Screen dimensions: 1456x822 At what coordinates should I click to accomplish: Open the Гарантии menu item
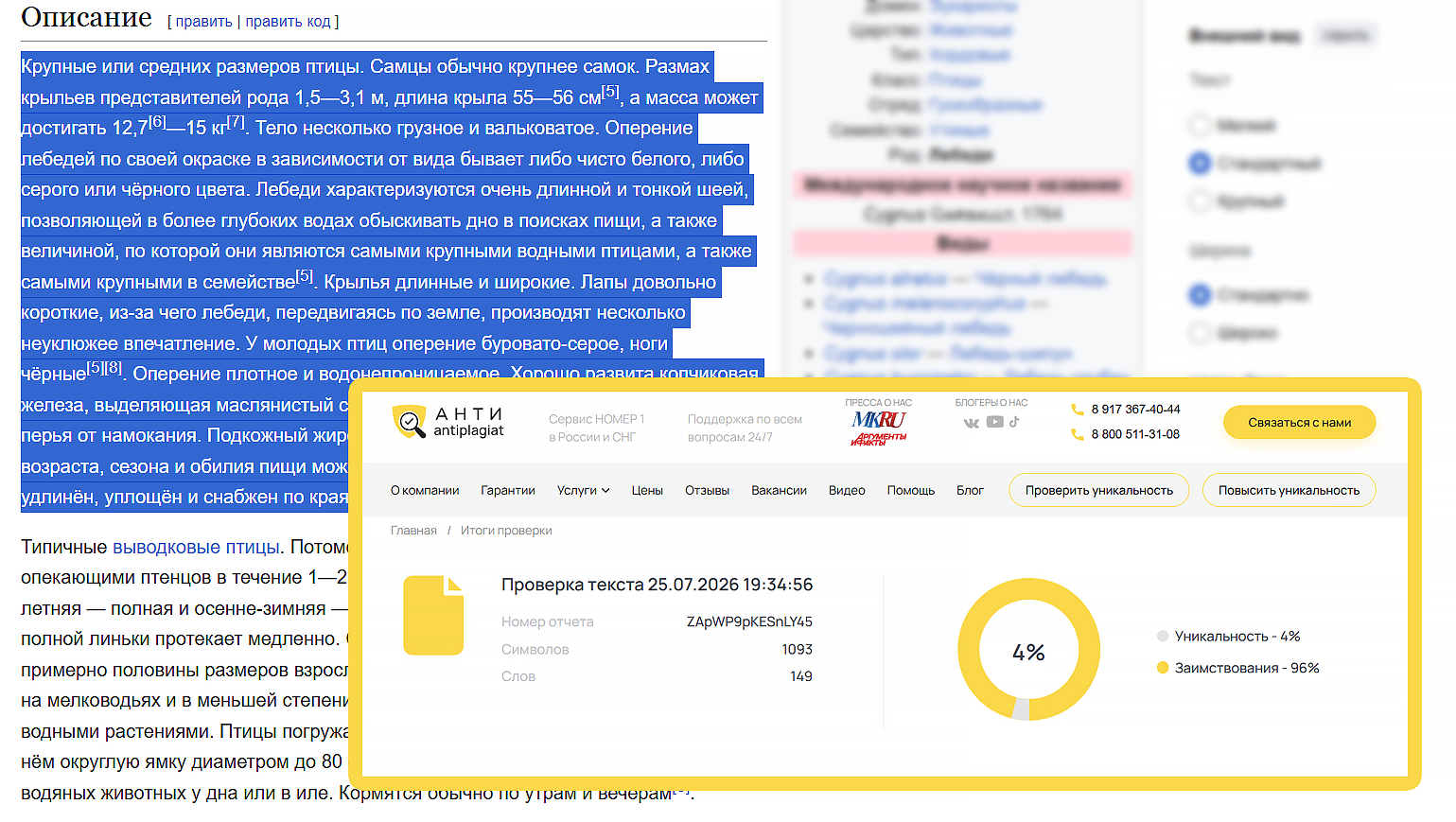[x=508, y=490]
